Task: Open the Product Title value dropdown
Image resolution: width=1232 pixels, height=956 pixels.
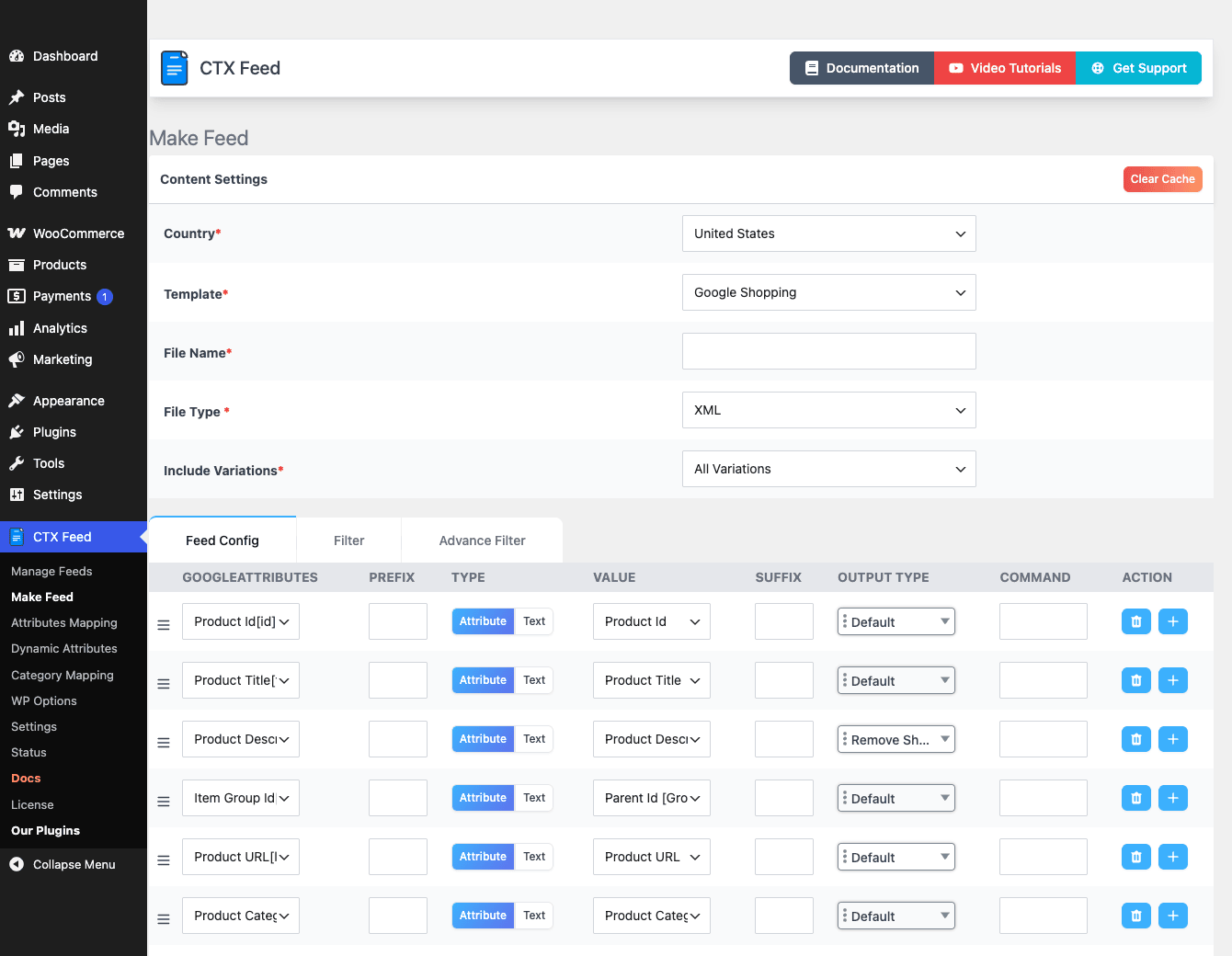Action: pyautogui.click(x=652, y=680)
